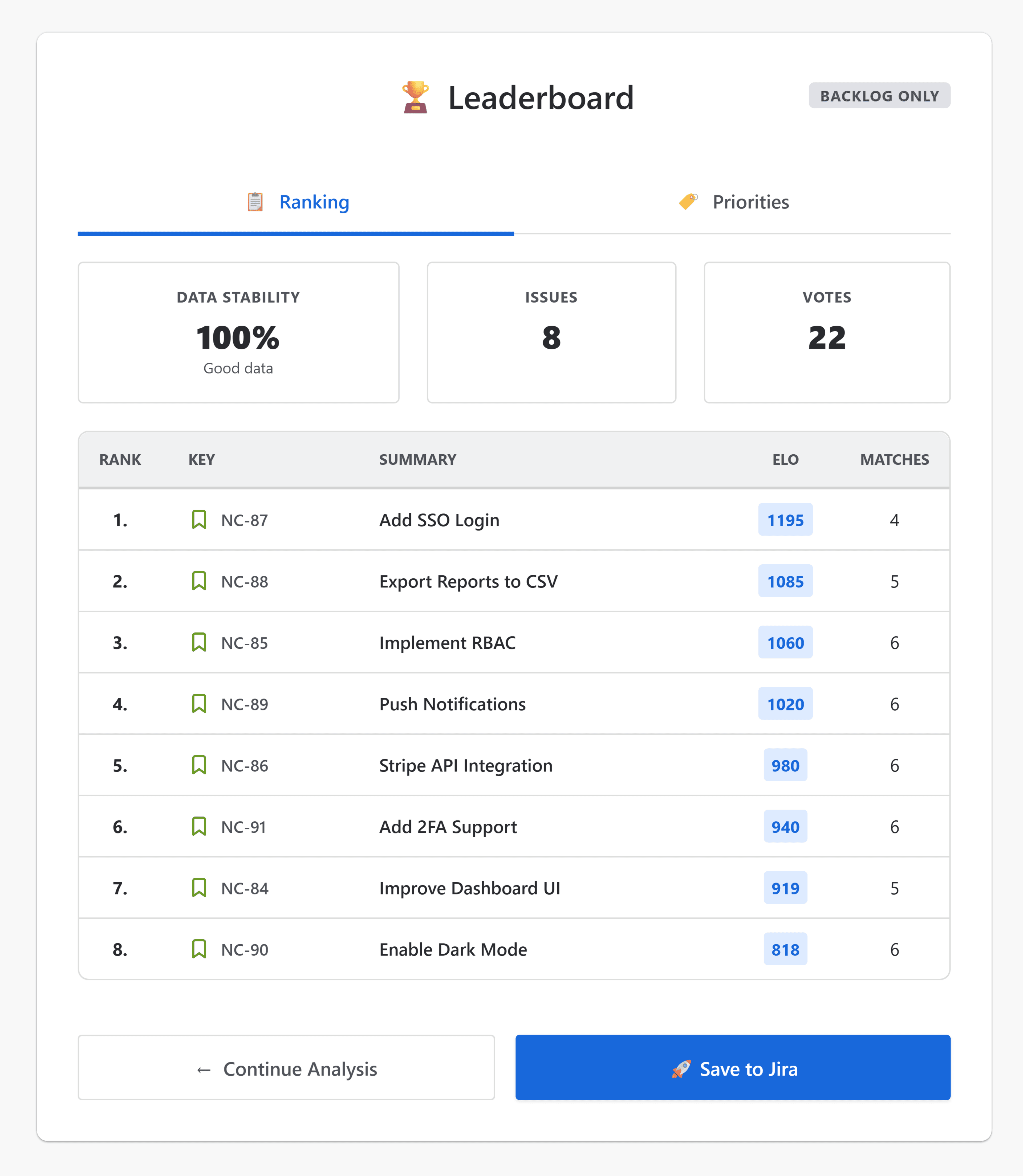Click the ELO badge 1085
Screen dimensions: 1023x1176
(786, 581)
